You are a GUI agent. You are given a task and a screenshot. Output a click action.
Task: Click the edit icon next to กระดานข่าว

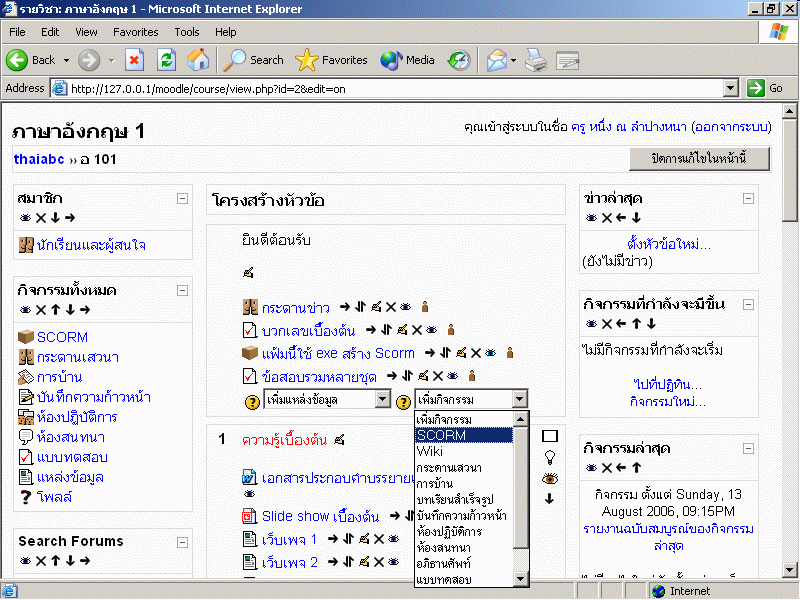click(375, 307)
